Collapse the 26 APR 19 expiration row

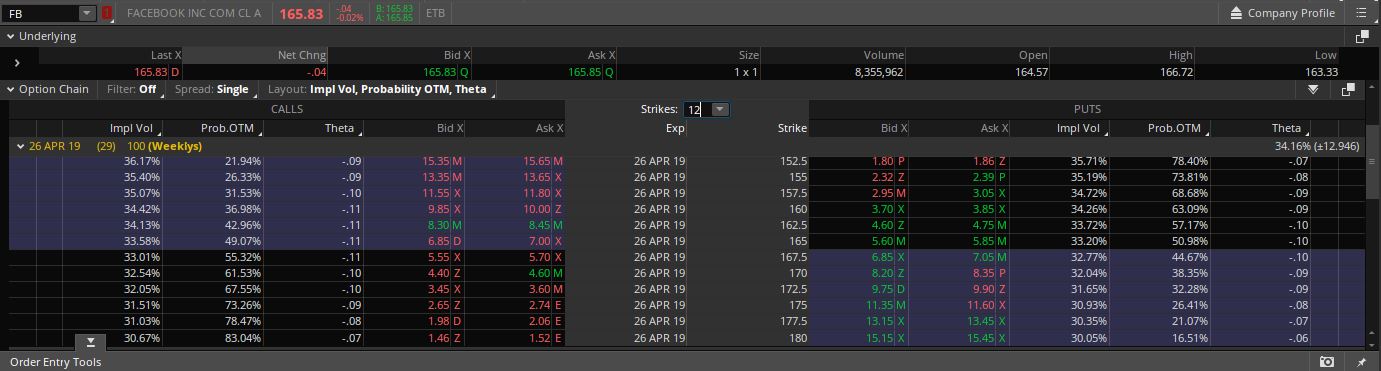[20, 146]
